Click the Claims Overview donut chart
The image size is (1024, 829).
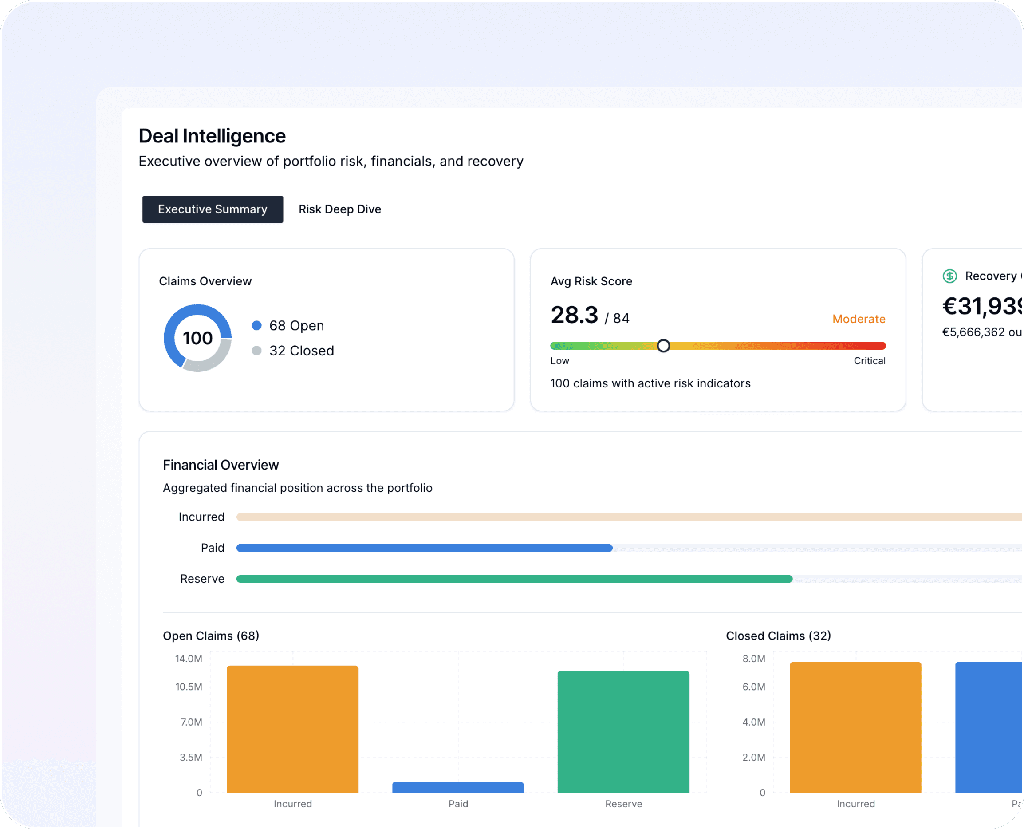pos(198,338)
